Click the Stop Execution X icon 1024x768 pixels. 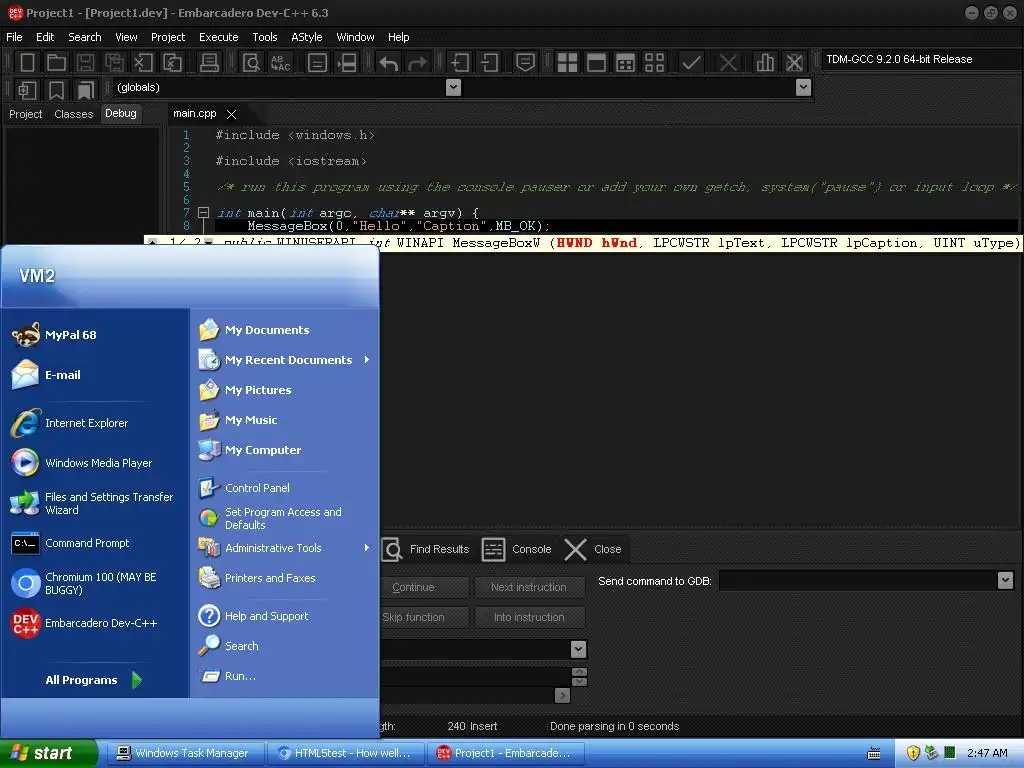728,63
